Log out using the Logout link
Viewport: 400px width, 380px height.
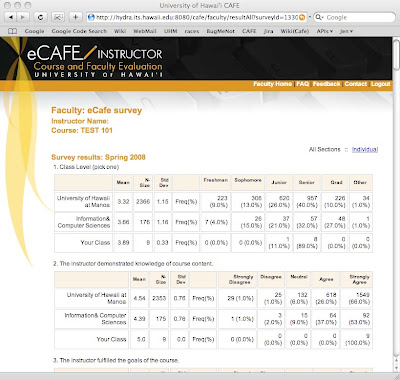coord(380,84)
